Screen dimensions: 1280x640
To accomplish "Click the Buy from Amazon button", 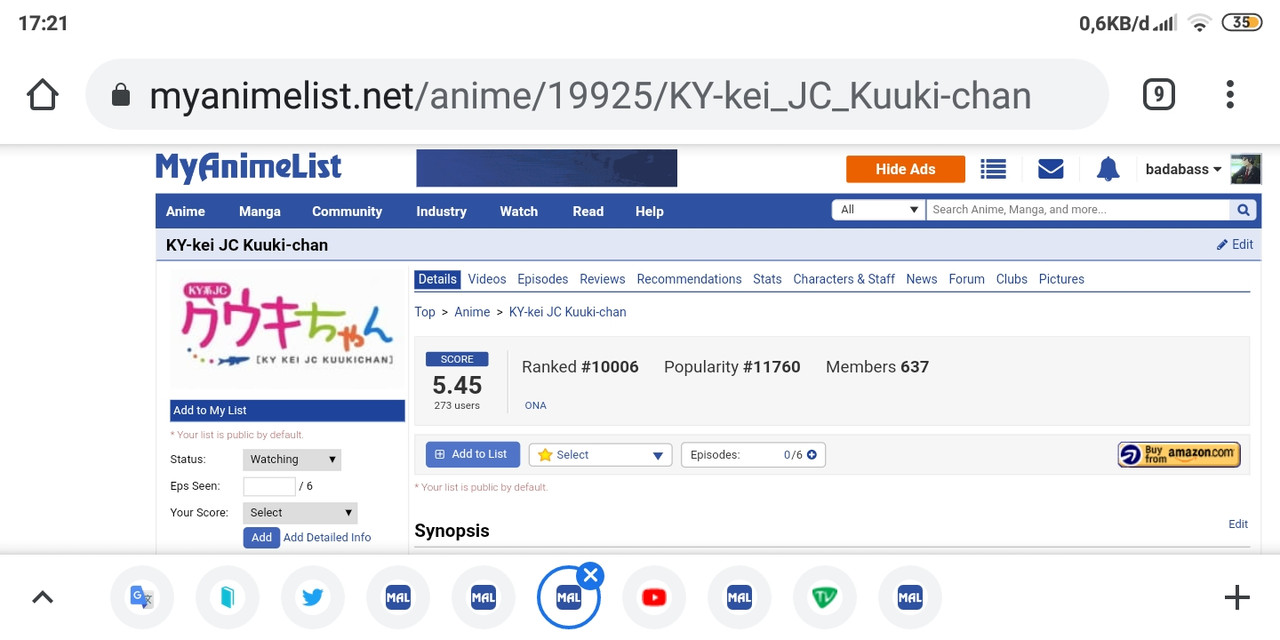I will pyautogui.click(x=1179, y=455).
